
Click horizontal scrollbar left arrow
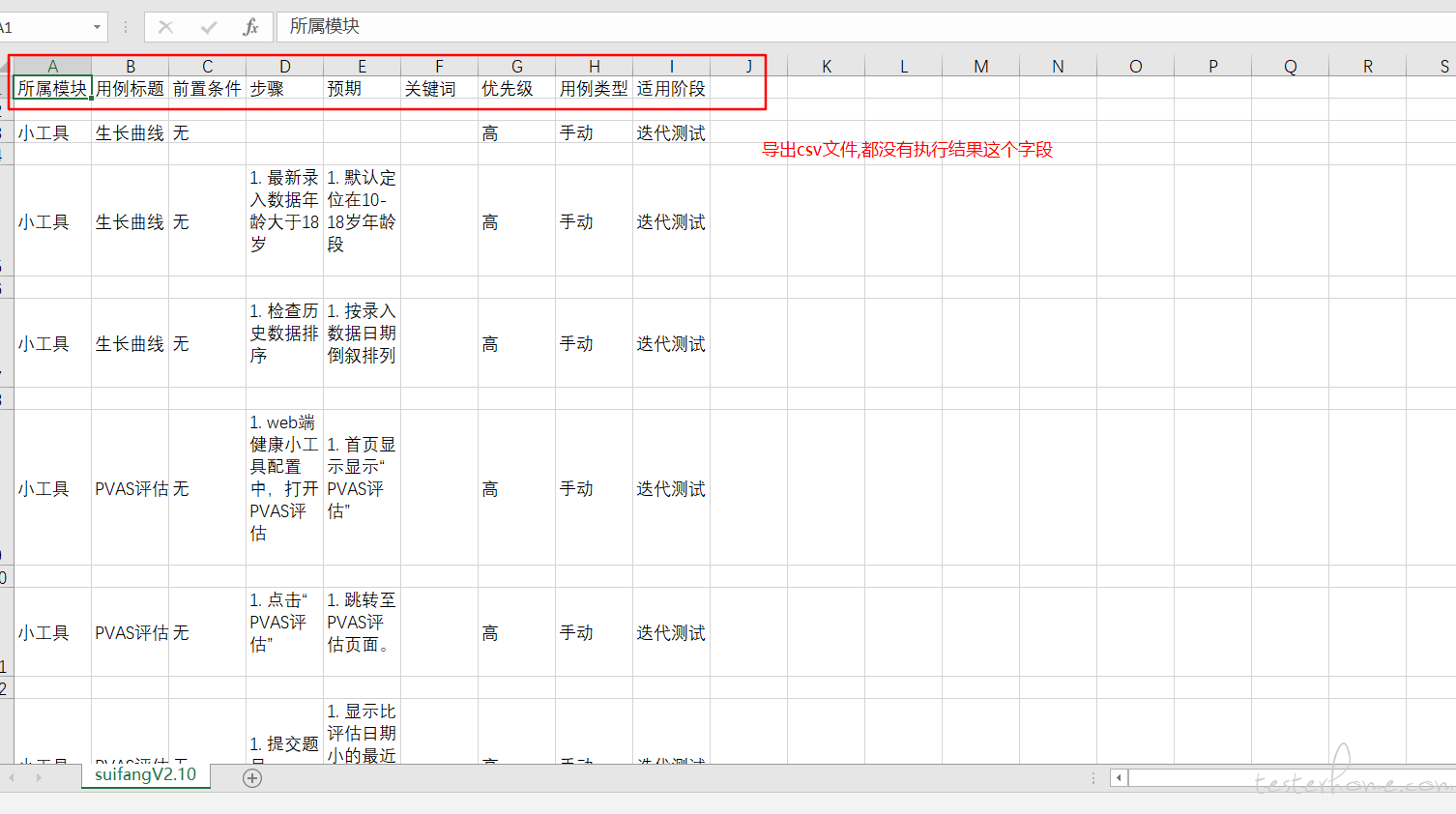pyautogui.click(x=1119, y=777)
